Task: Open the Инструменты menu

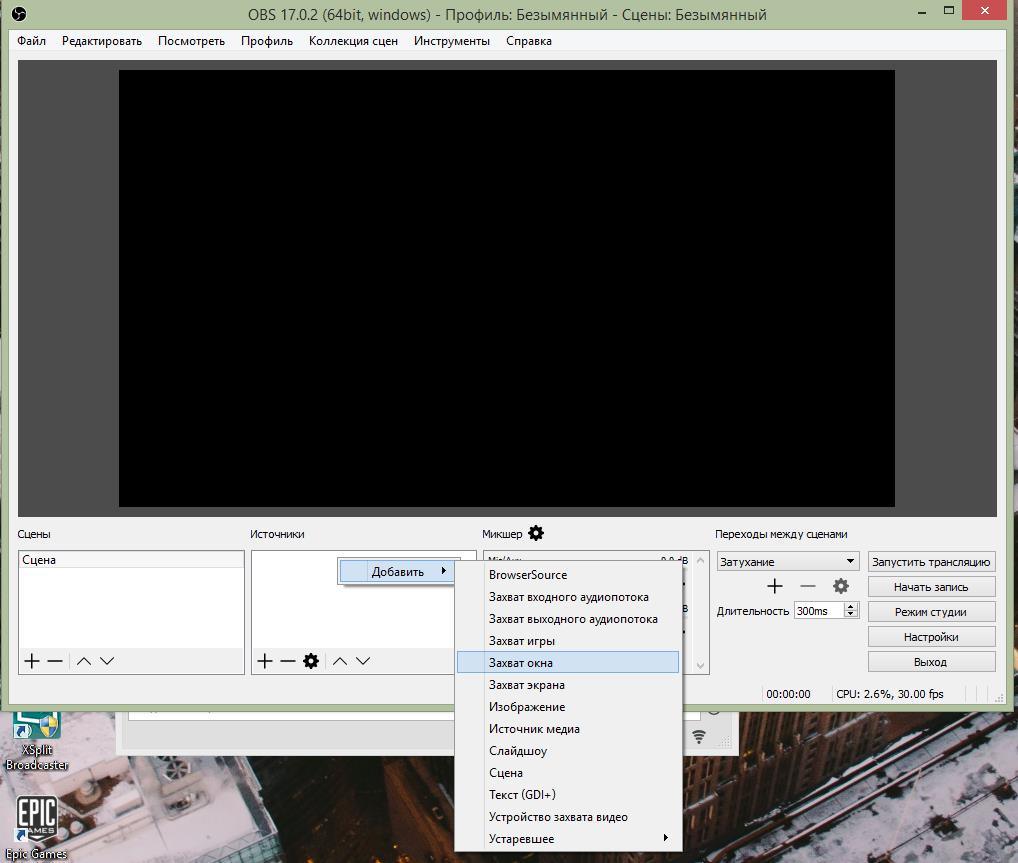Action: click(x=451, y=41)
